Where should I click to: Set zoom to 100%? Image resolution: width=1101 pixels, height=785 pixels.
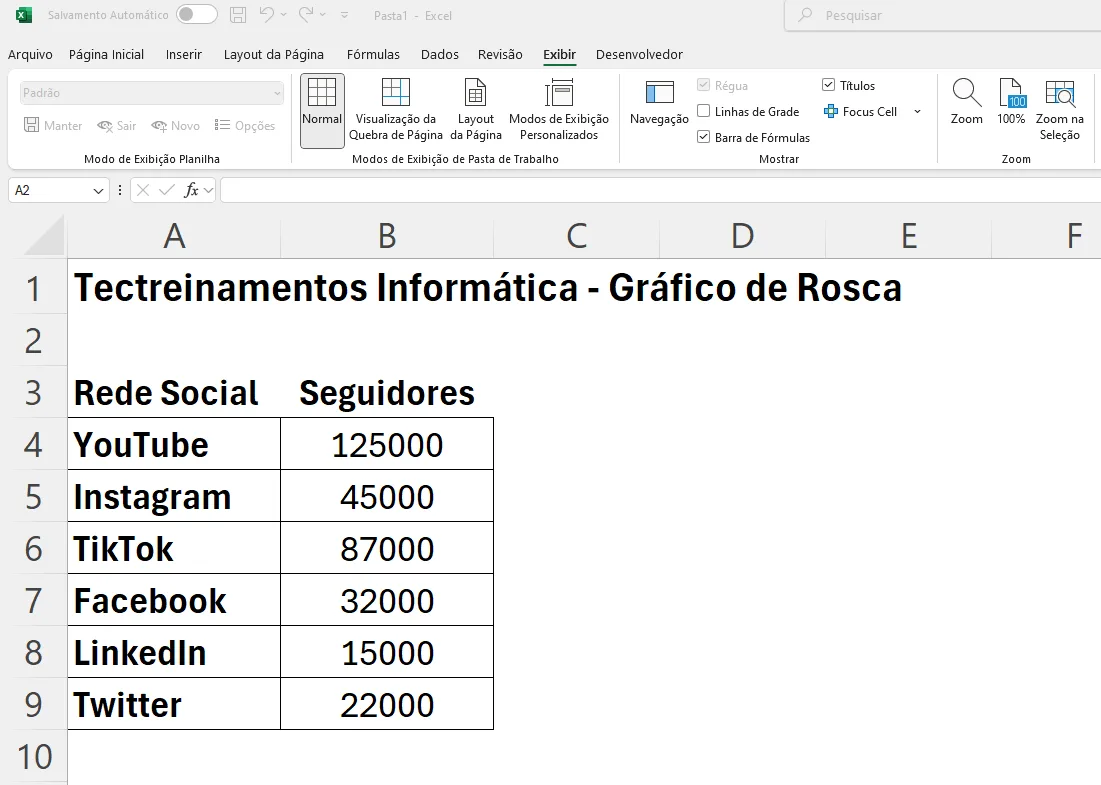click(x=1011, y=102)
